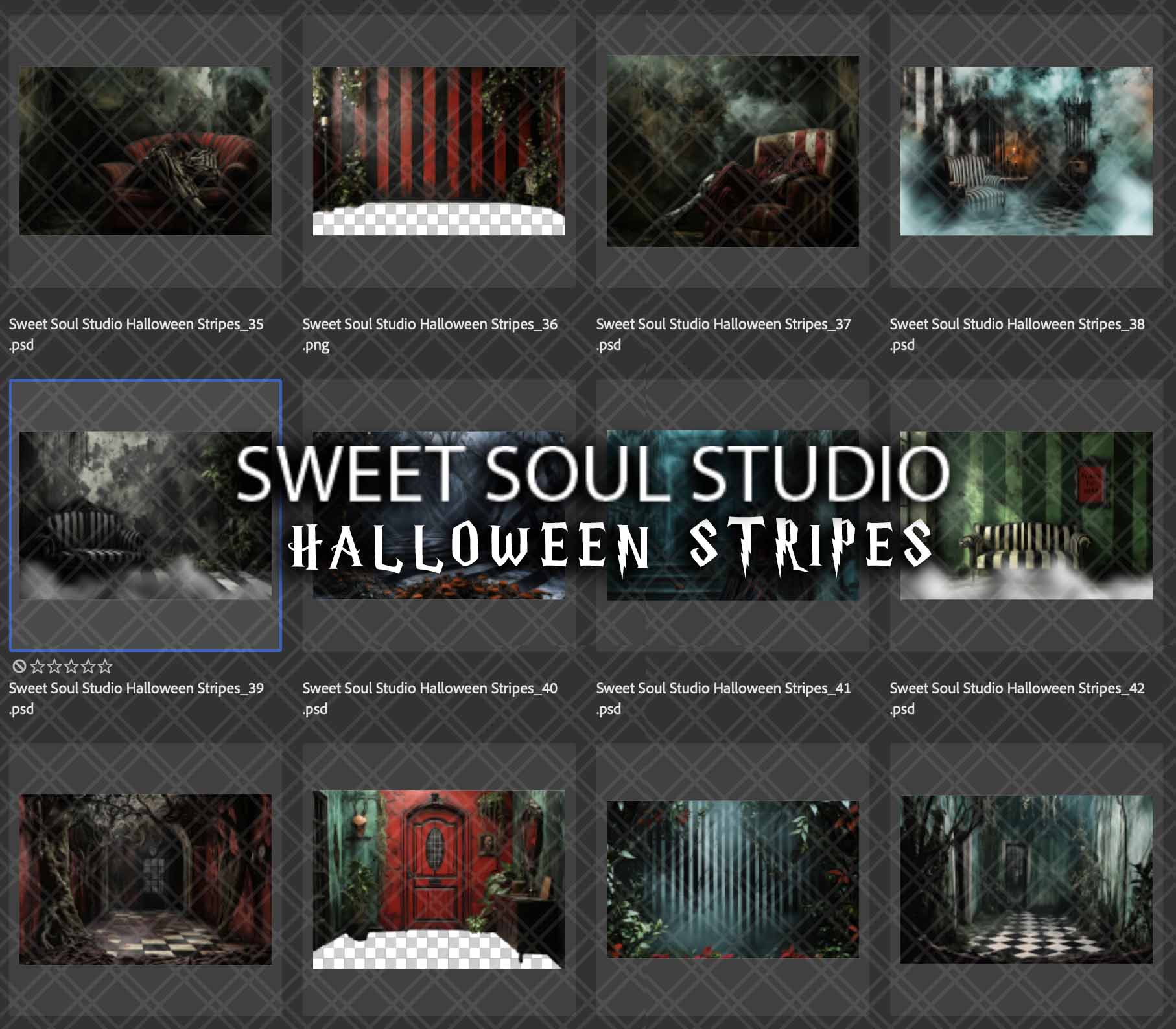
Task: Select the Halloween Stripes_38 thumbnail
Action: click(1026, 151)
